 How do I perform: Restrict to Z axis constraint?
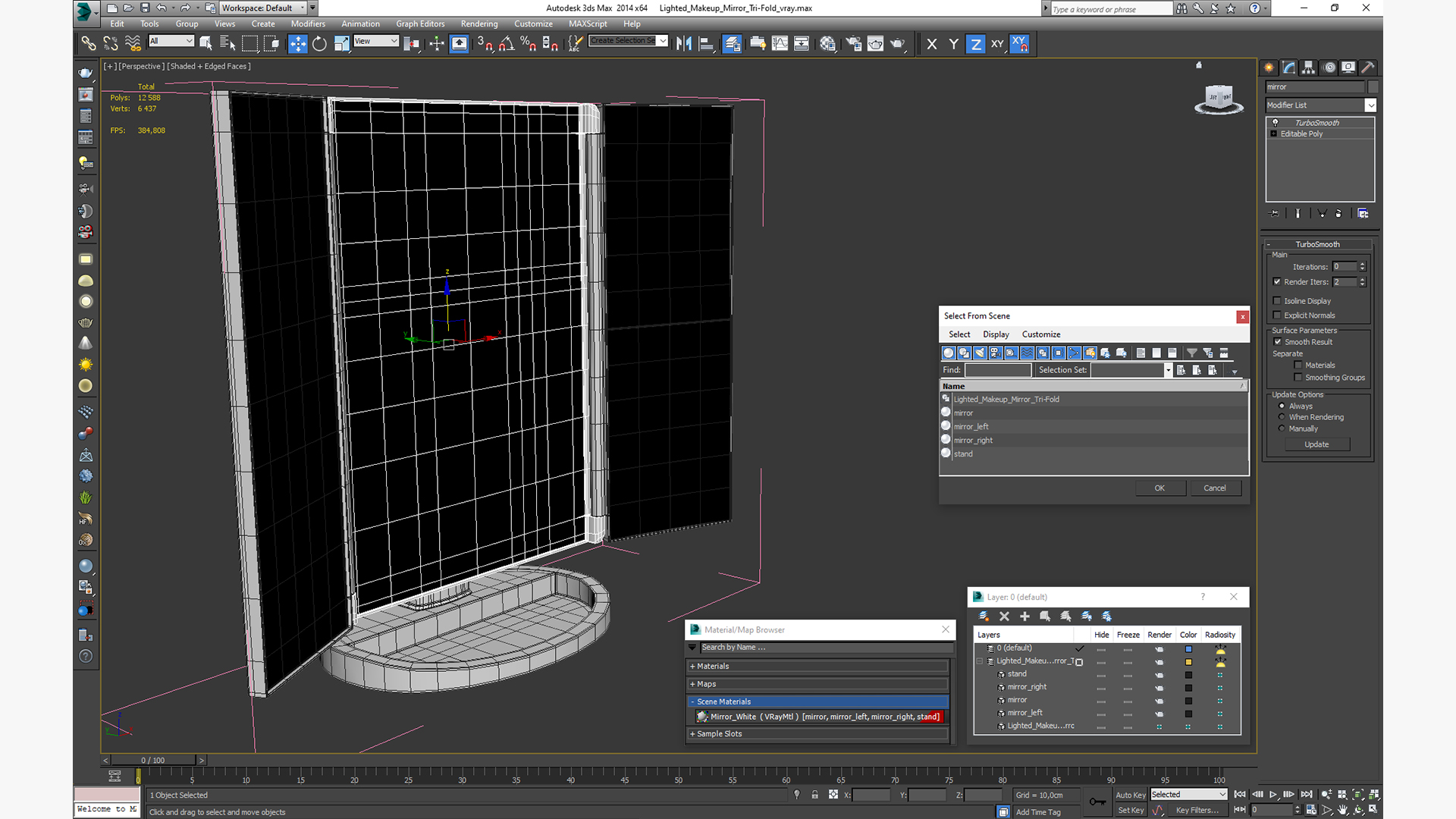click(x=976, y=44)
